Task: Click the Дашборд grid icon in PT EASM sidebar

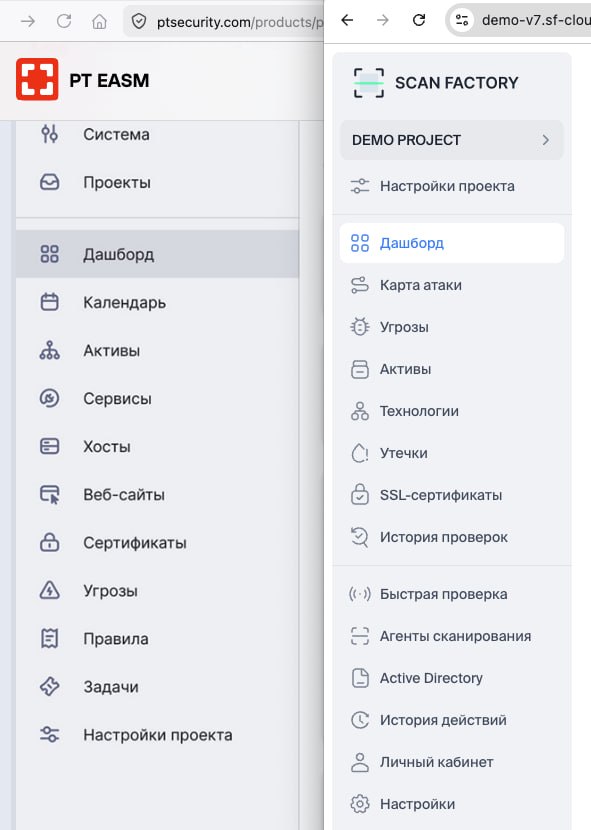Action: [50, 254]
